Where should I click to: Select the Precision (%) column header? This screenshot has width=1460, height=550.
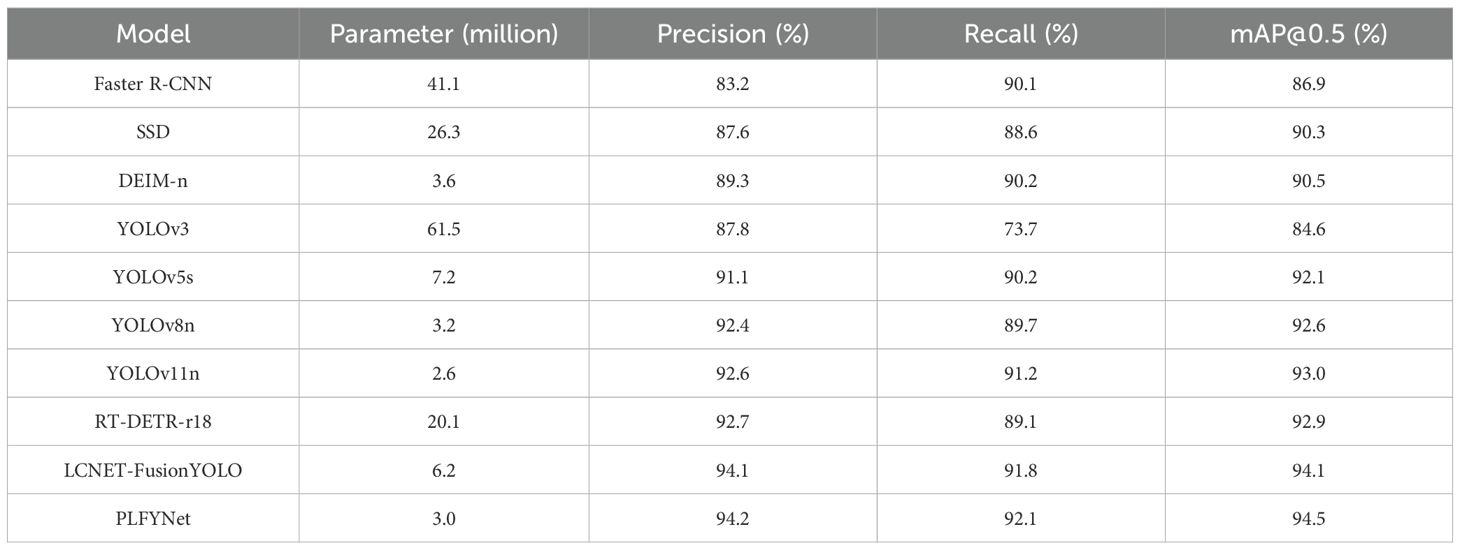tap(732, 34)
